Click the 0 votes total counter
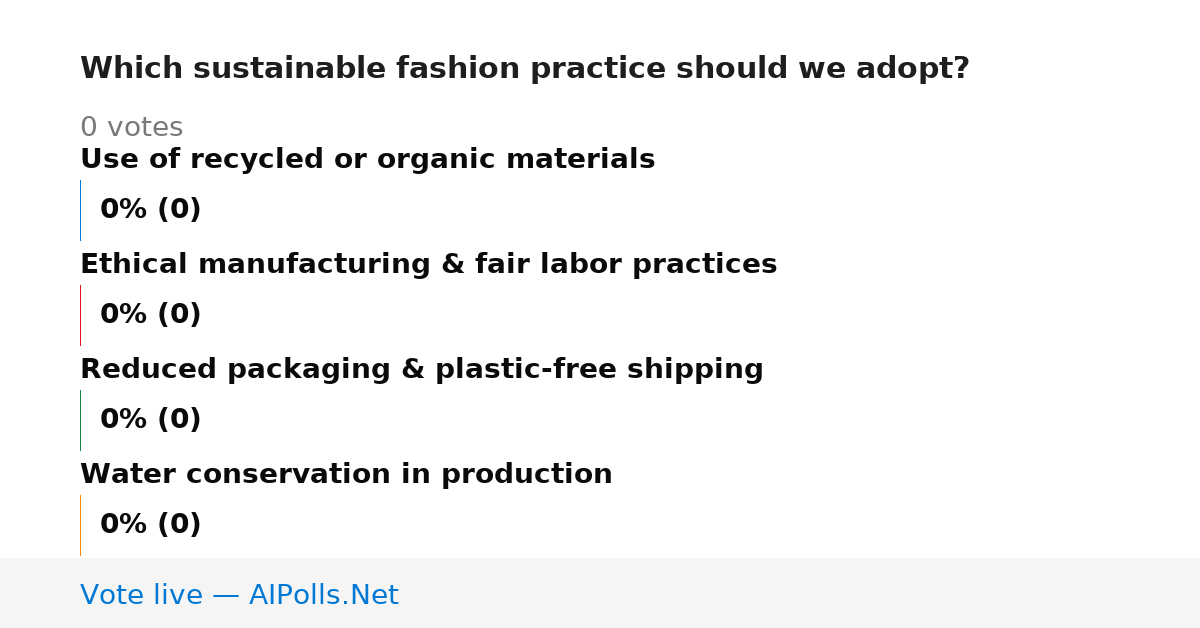The width and height of the screenshot is (1200, 628). coord(131,128)
